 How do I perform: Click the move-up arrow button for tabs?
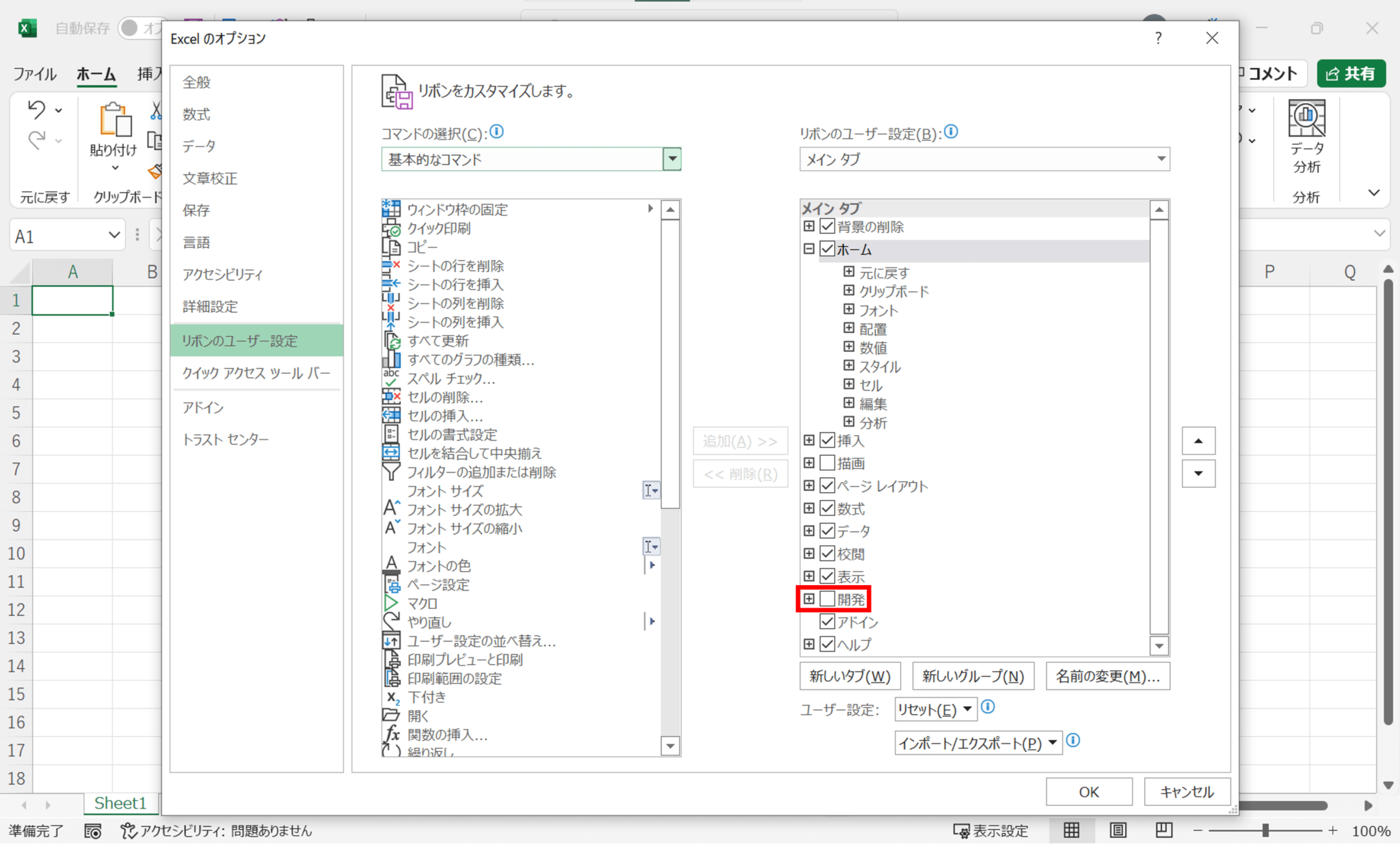click(x=1198, y=441)
